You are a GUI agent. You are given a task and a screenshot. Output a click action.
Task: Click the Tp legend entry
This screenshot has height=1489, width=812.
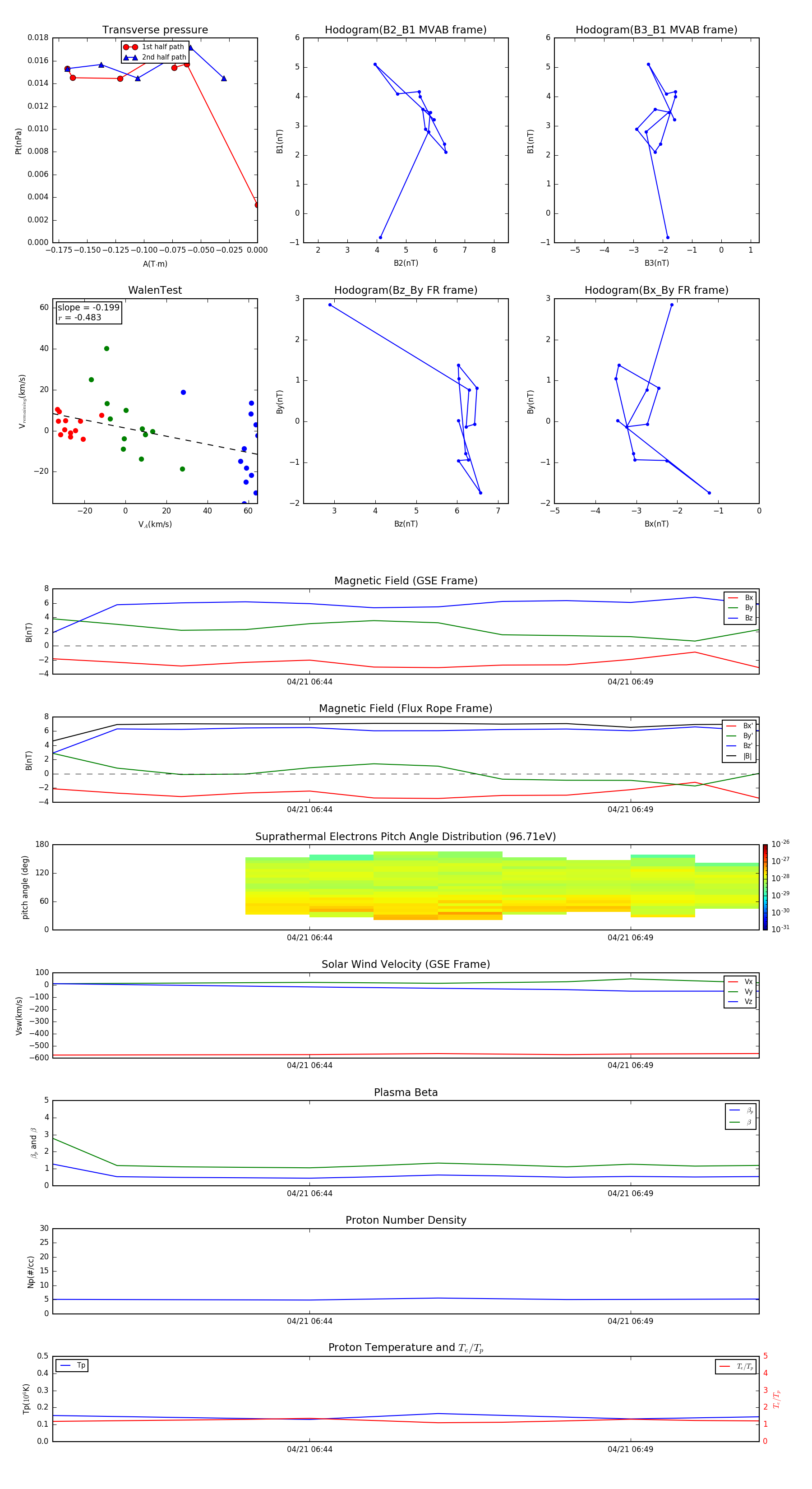72,1366
